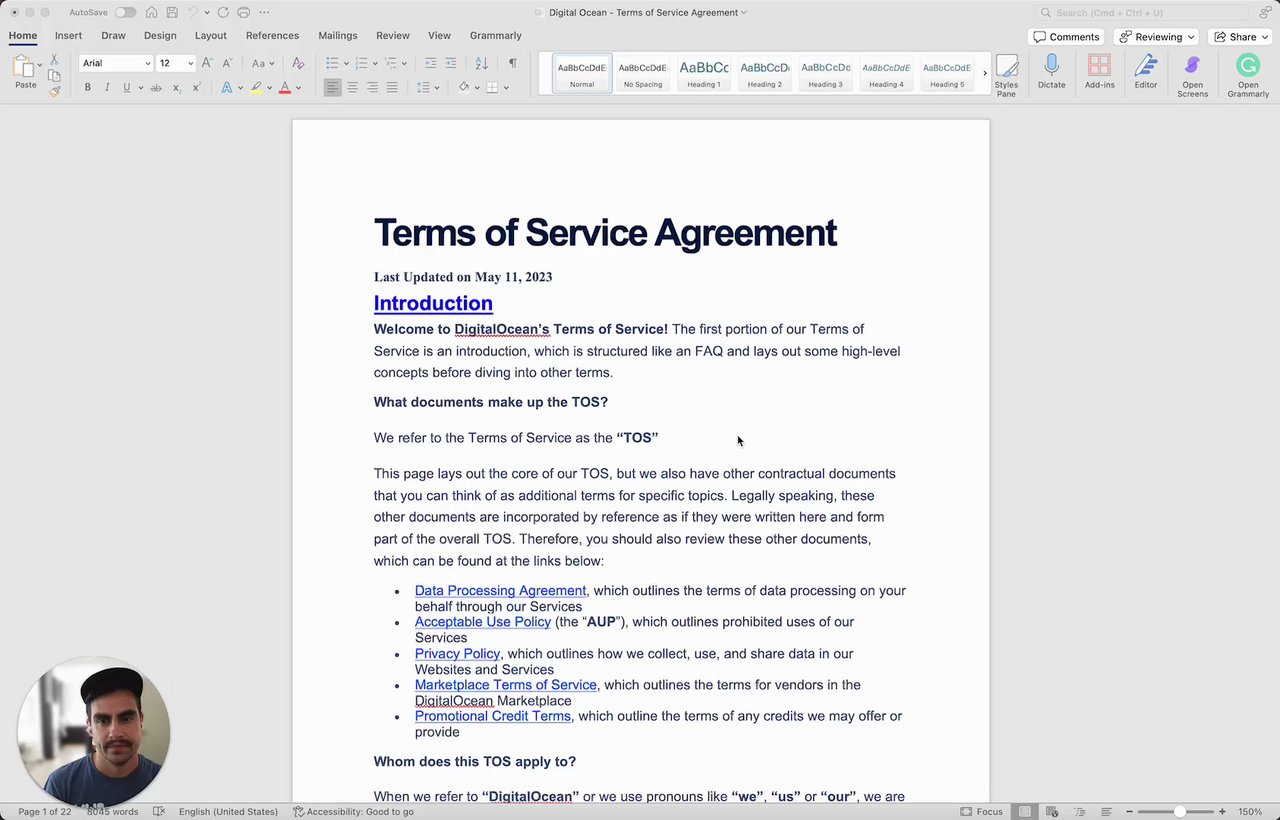This screenshot has height=820, width=1280.
Task: Cut selection with the scissors icon
Action: [54, 60]
